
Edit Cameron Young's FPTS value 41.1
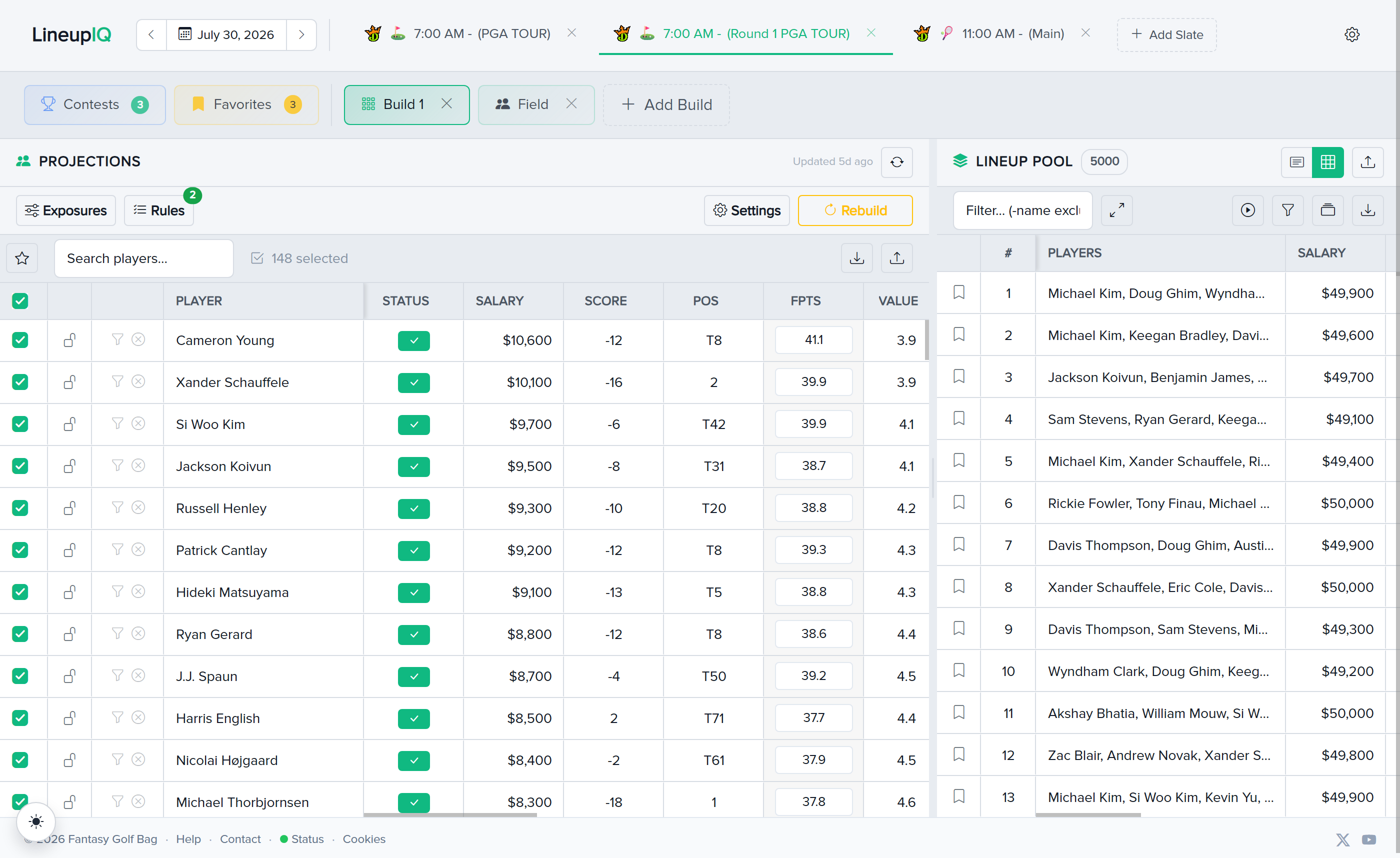click(x=813, y=340)
